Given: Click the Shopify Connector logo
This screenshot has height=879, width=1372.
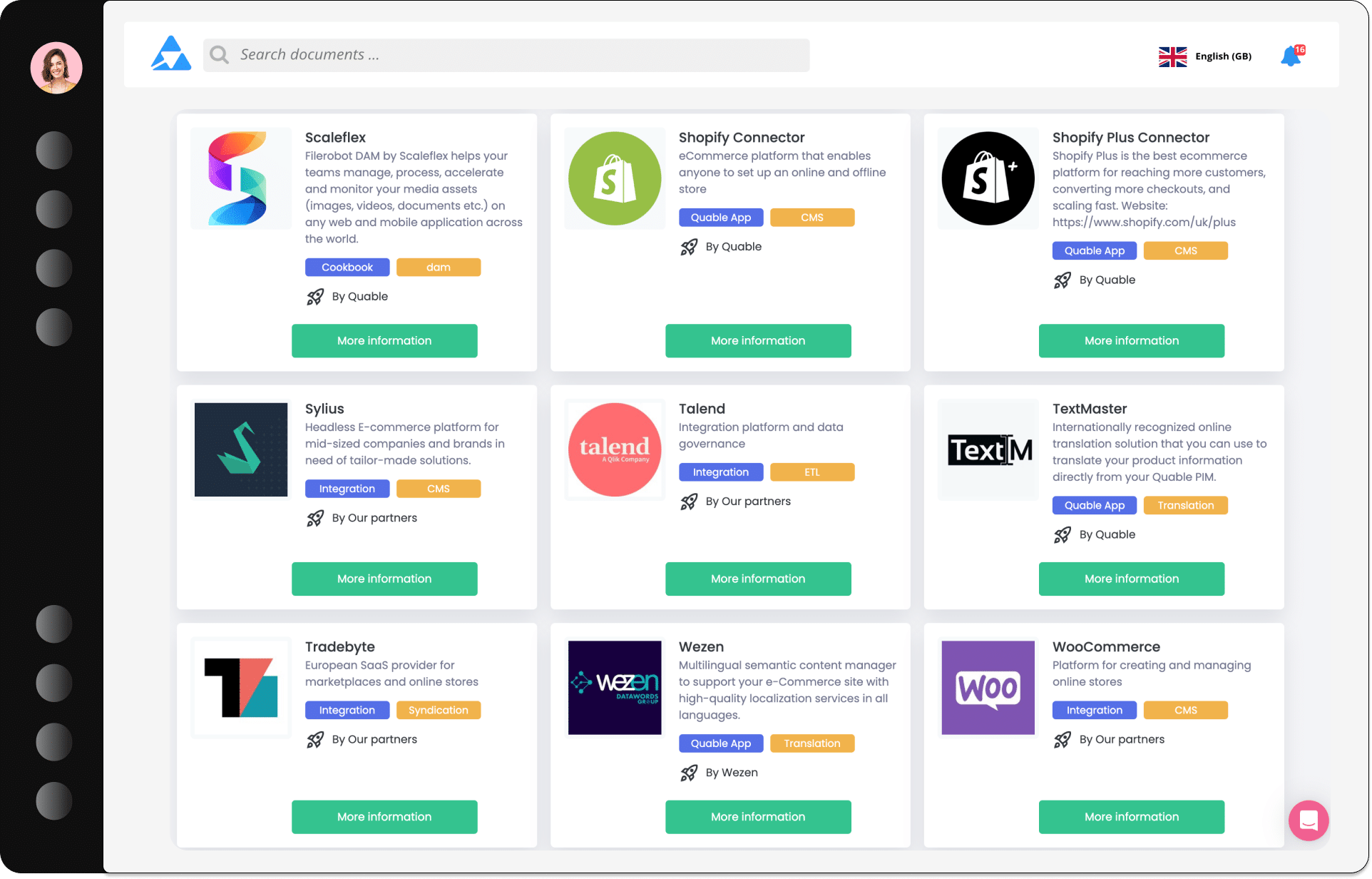Looking at the screenshot, I should point(614,178).
